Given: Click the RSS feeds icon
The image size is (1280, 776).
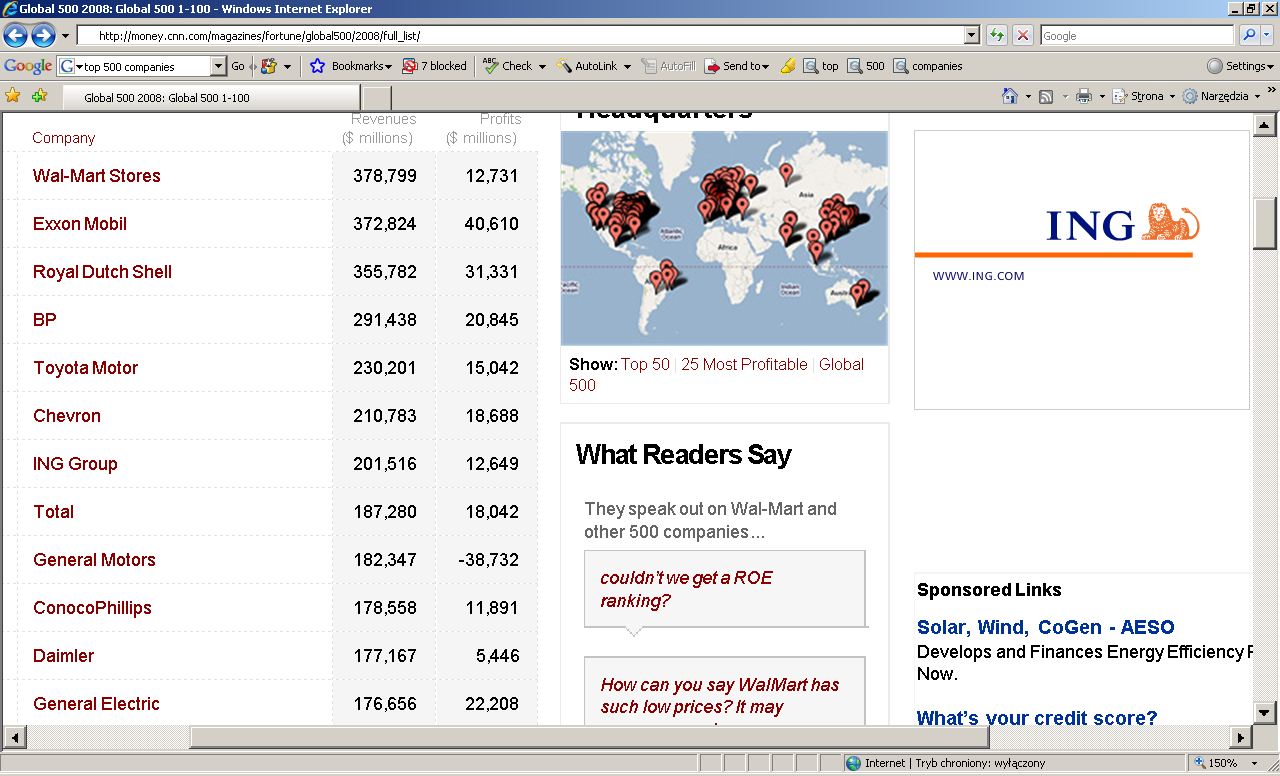Looking at the screenshot, I should click(1046, 96).
